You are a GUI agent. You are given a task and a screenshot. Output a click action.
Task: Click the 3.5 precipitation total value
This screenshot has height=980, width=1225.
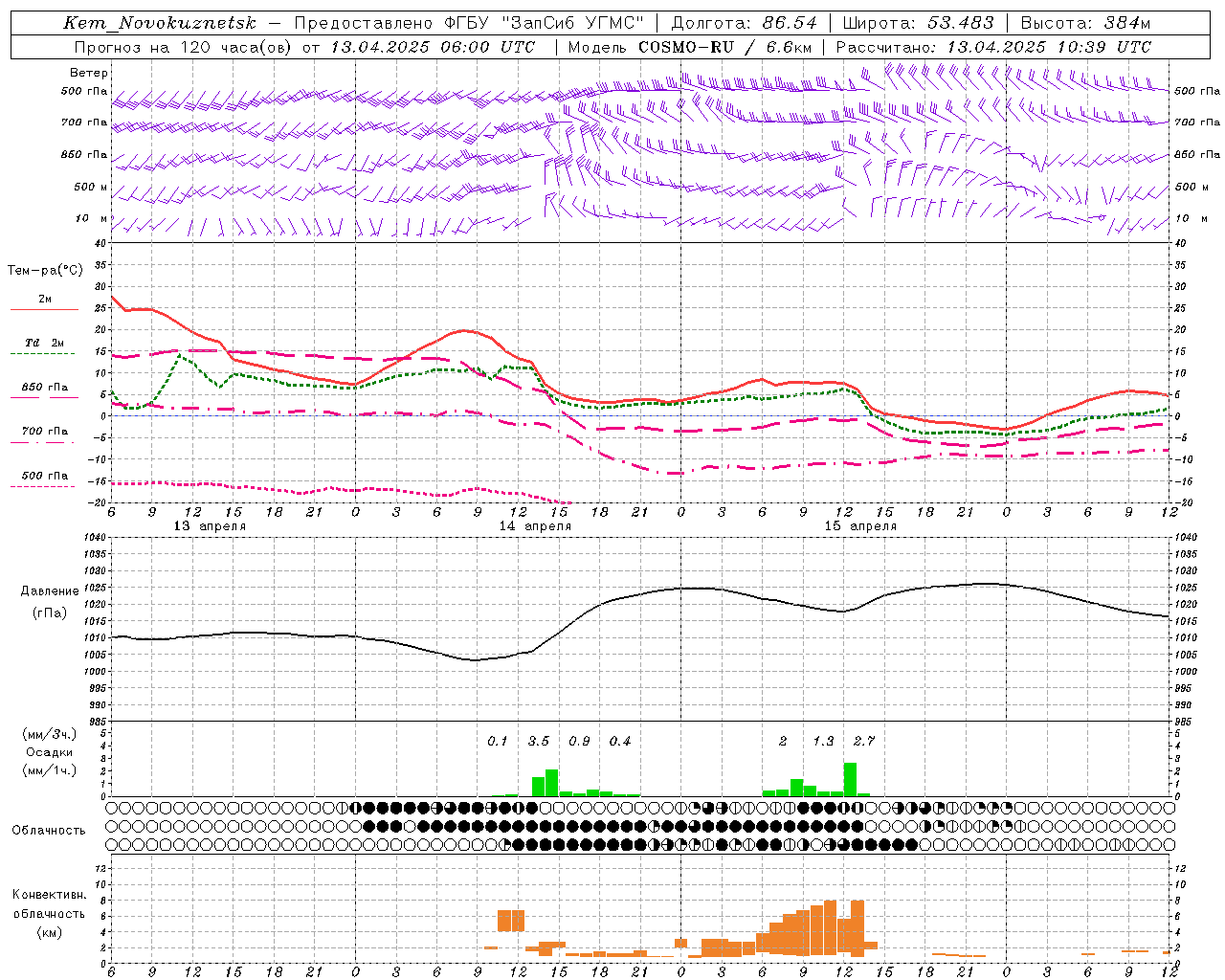tap(539, 742)
